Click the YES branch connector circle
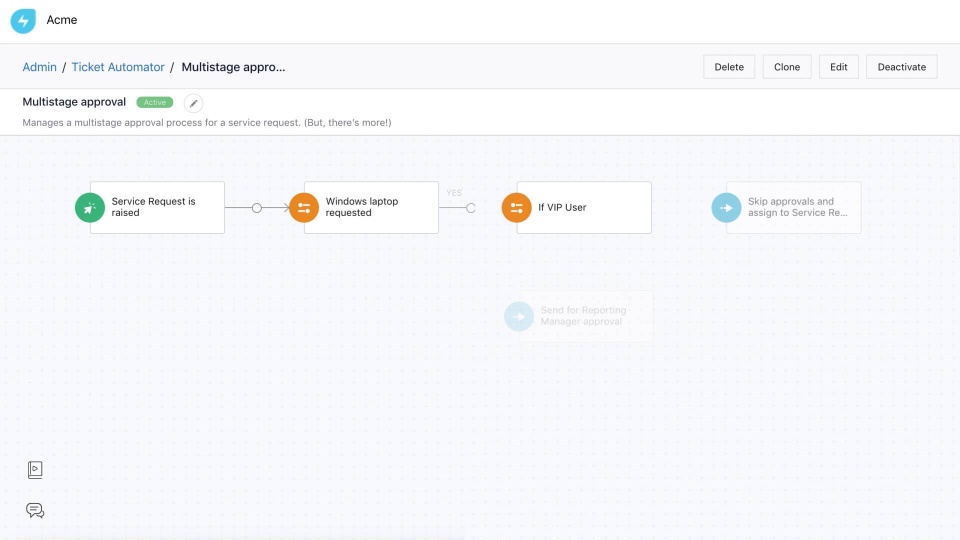The height and width of the screenshot is (540, 960). (471, 208)
